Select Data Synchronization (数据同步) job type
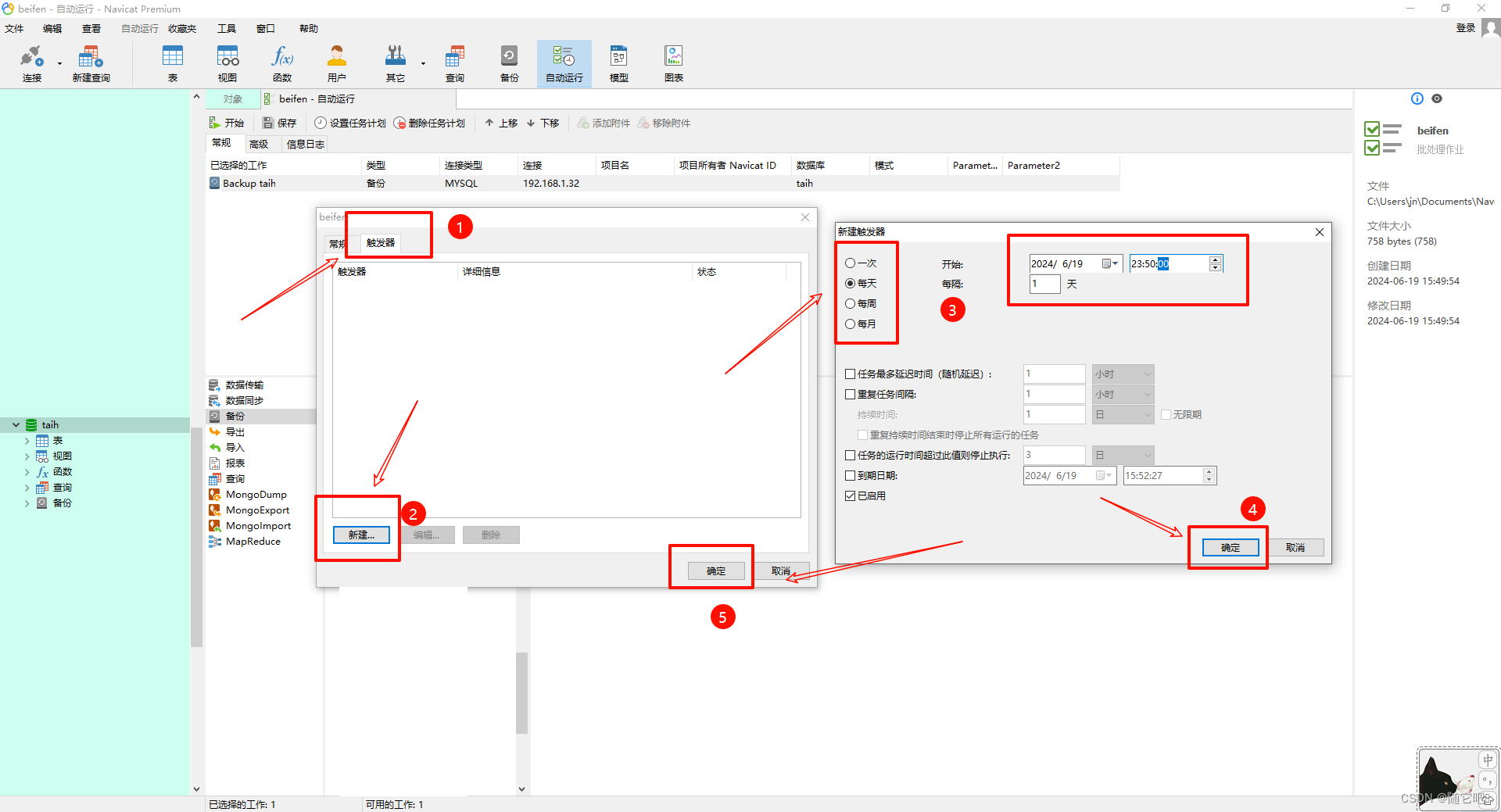Image resolution: width=1501 pixels, height=812 pixels. point(236,400)
